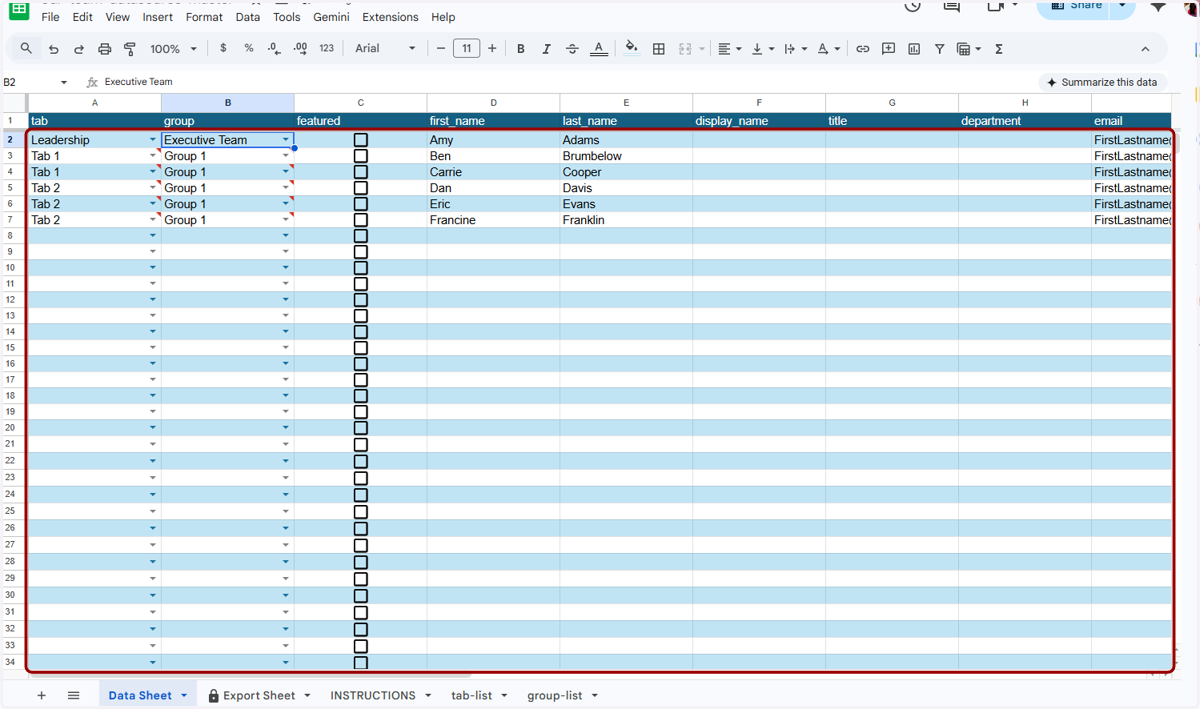Select the Brumbelow last name cell

[626, 156]
